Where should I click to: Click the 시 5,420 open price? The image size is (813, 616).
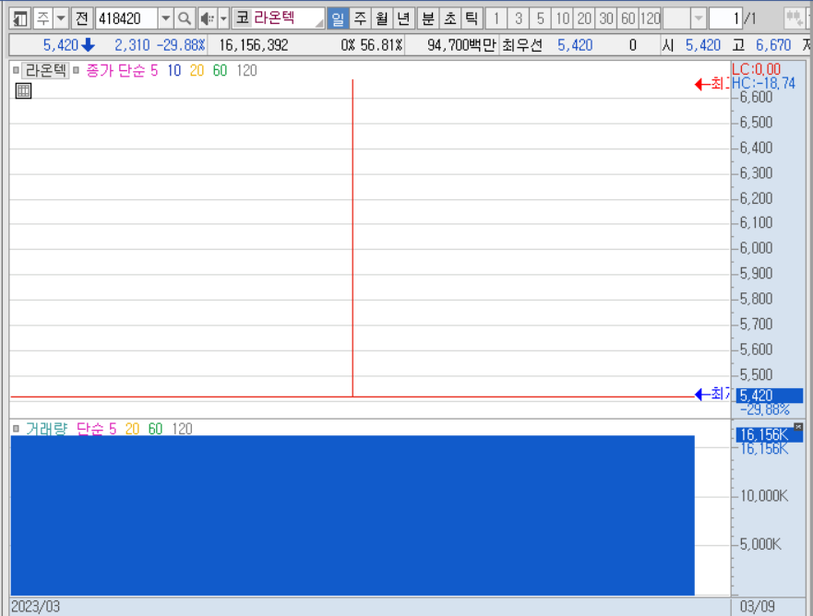click(x=691, y=45)
